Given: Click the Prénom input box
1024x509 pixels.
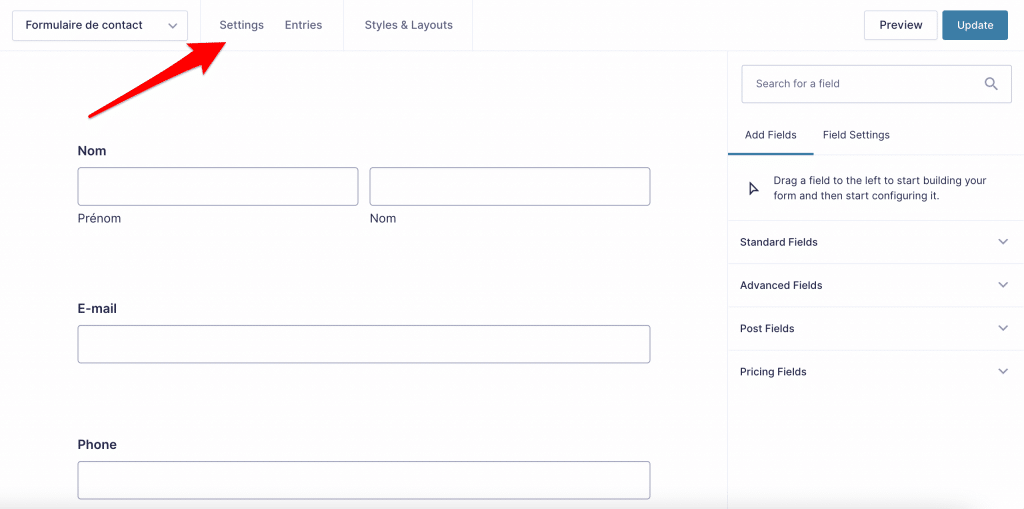Looking at the screenshot, I should (218, 186).
